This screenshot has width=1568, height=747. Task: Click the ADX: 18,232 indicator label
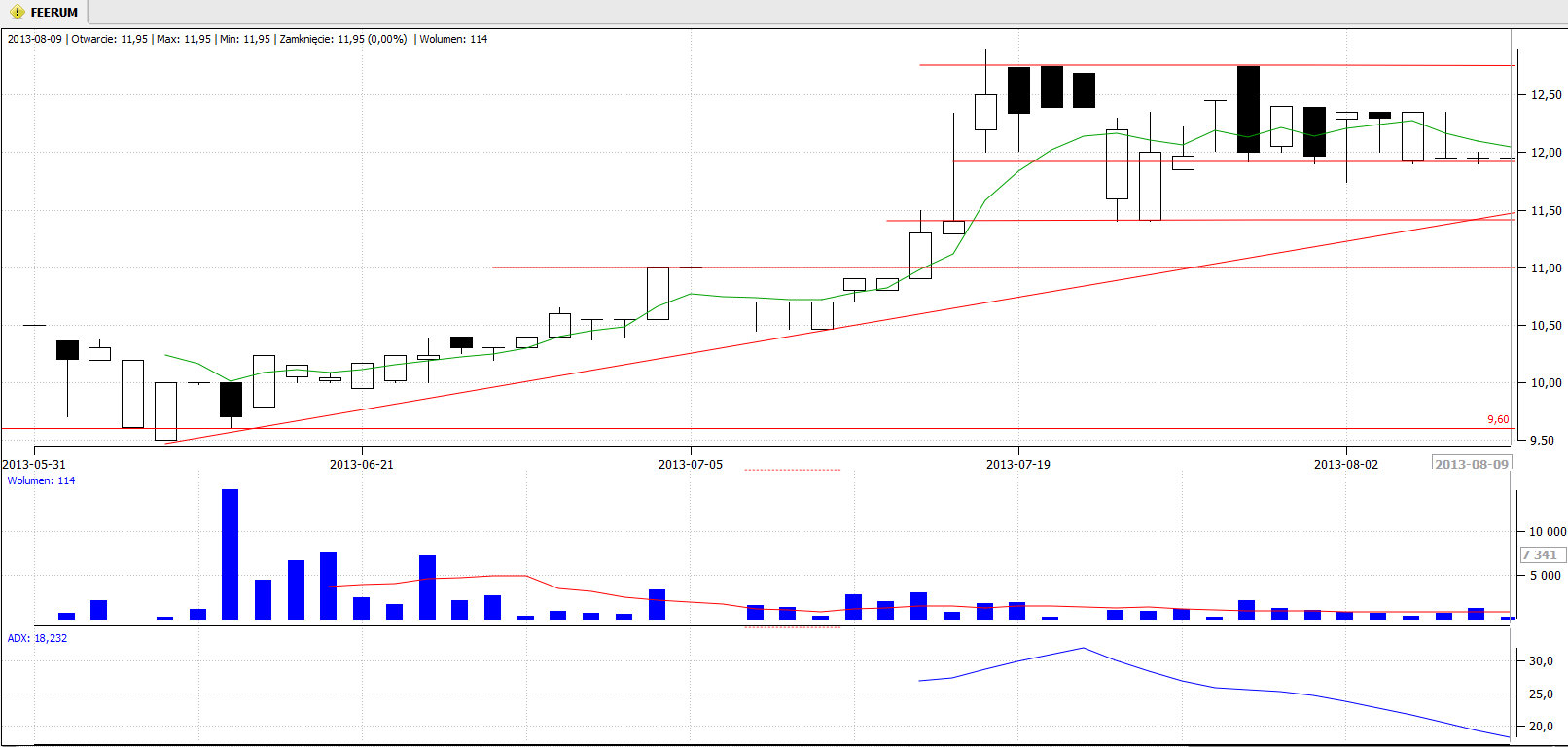(37, 638)
